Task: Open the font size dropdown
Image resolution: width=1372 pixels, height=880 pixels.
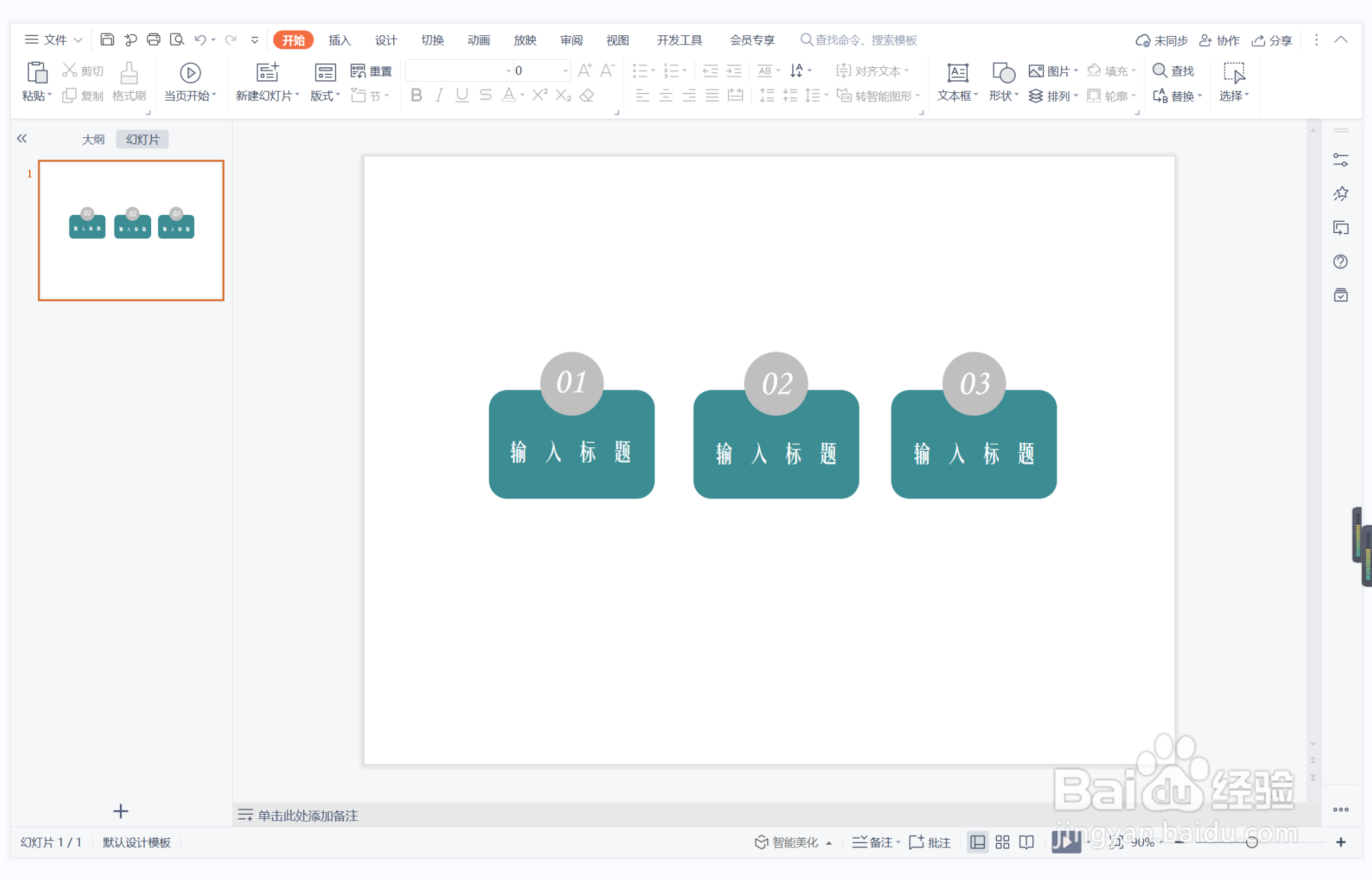Action: click(565, 71)
